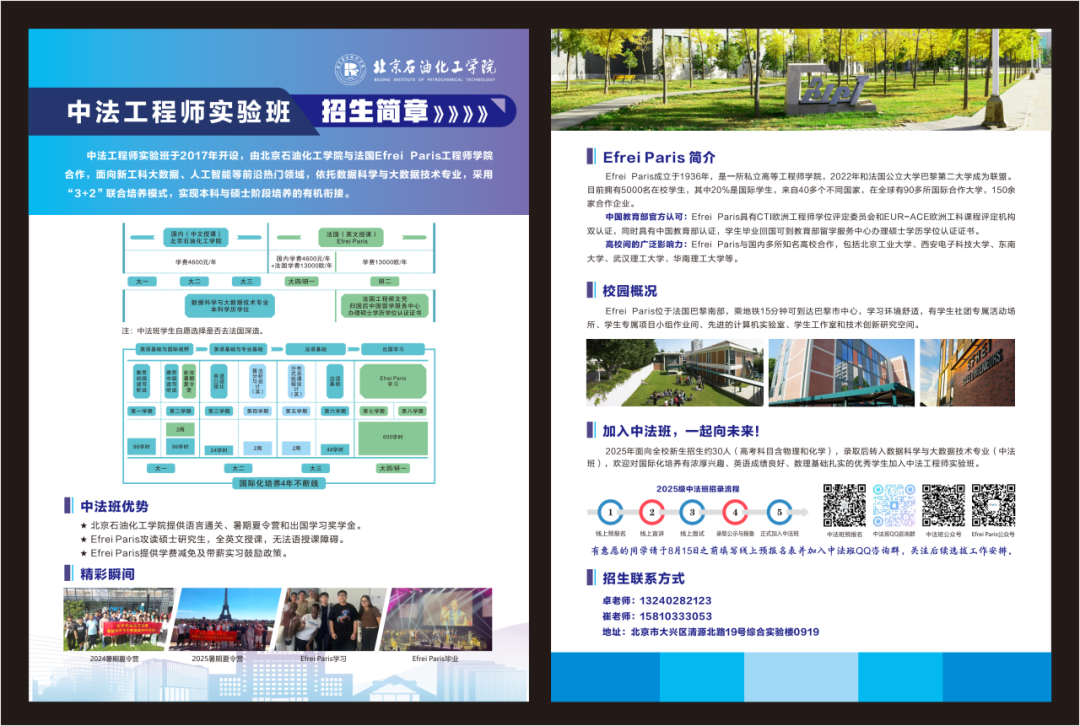The height and width of the screenshot is (726, 1080).
Task: Click the 国际化培养4年不断线 label
Action: coord(279,484)
